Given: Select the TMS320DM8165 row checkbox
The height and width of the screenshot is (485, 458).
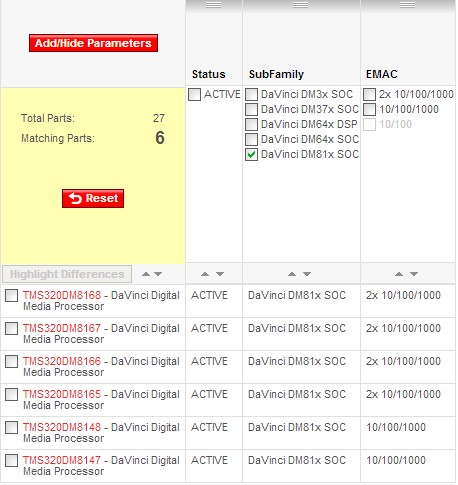Looking at the screenshot, I should point(11,394).
